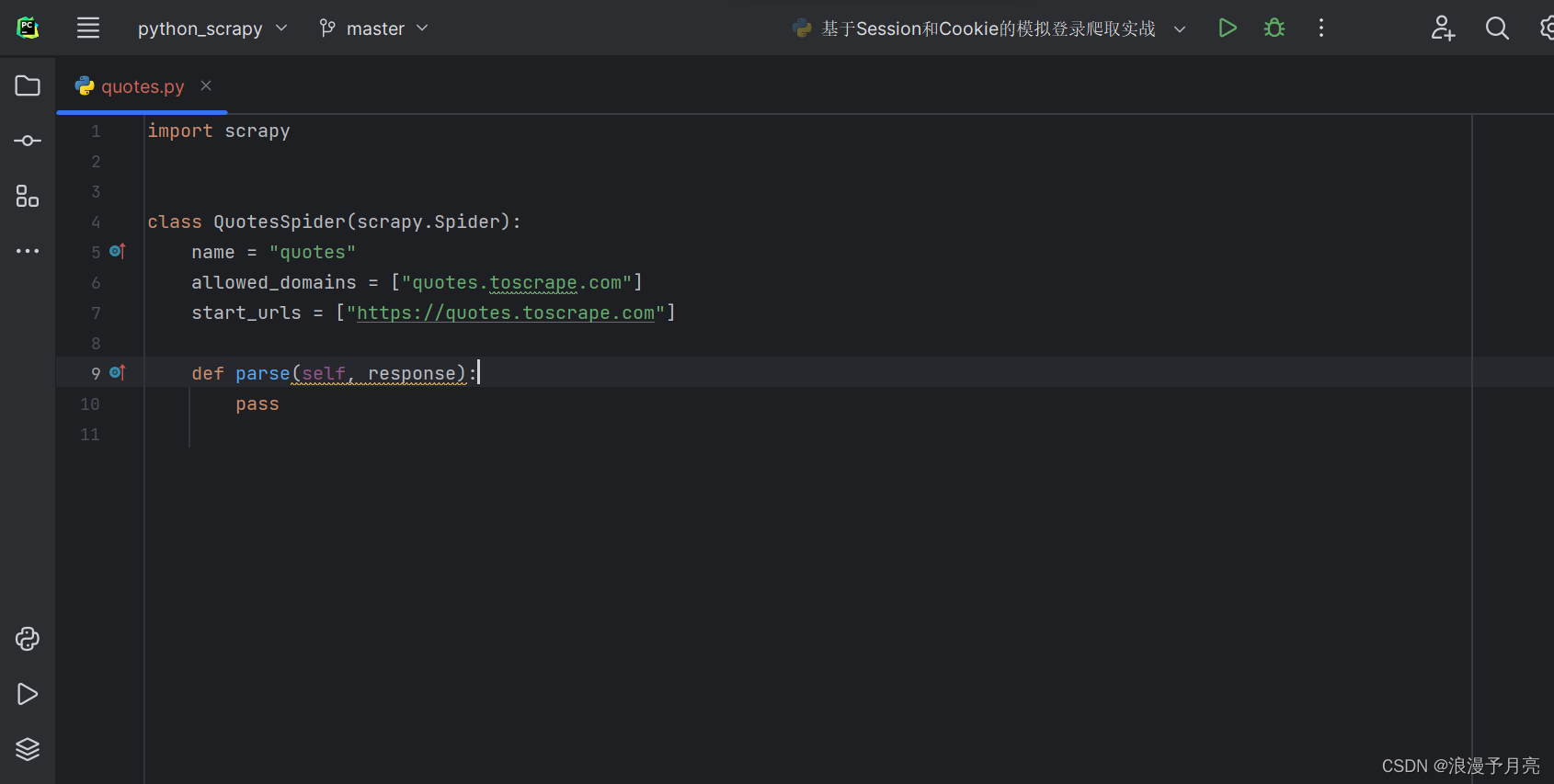The image size is (1554, 784).
Task: Click the Git branch icon
Action: tap(327, 28)
